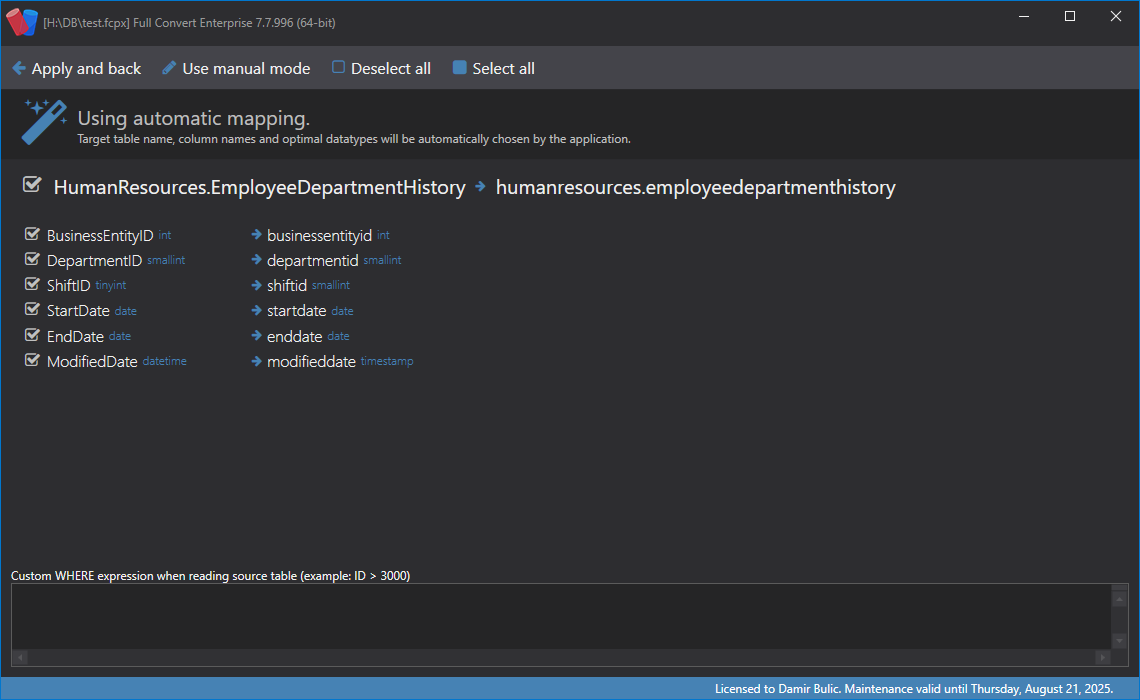Uncheck the ModifiedDate column checkbox
1140x700 pixels.
point(32,361)
